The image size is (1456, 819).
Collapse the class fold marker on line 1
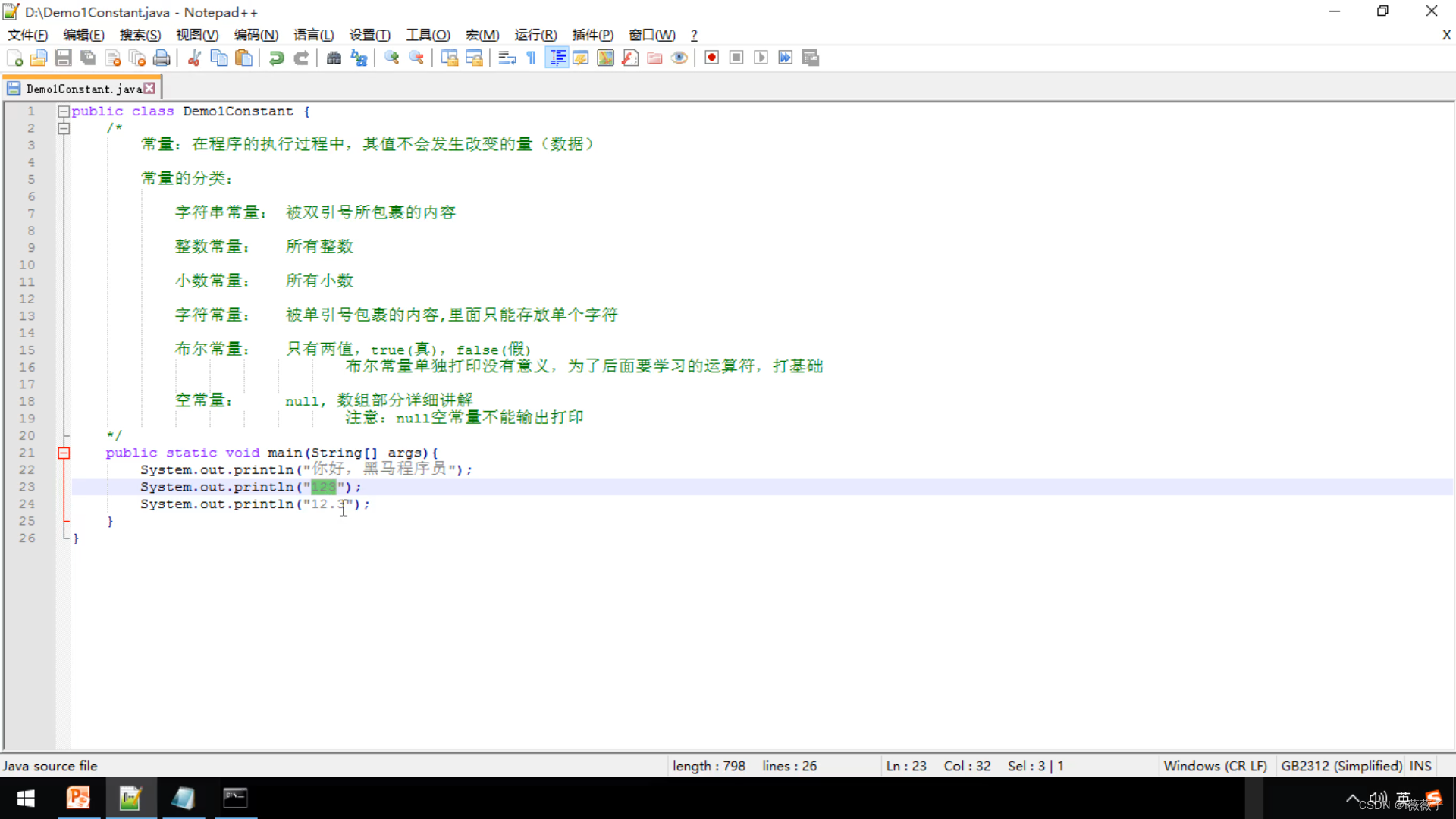64,111
